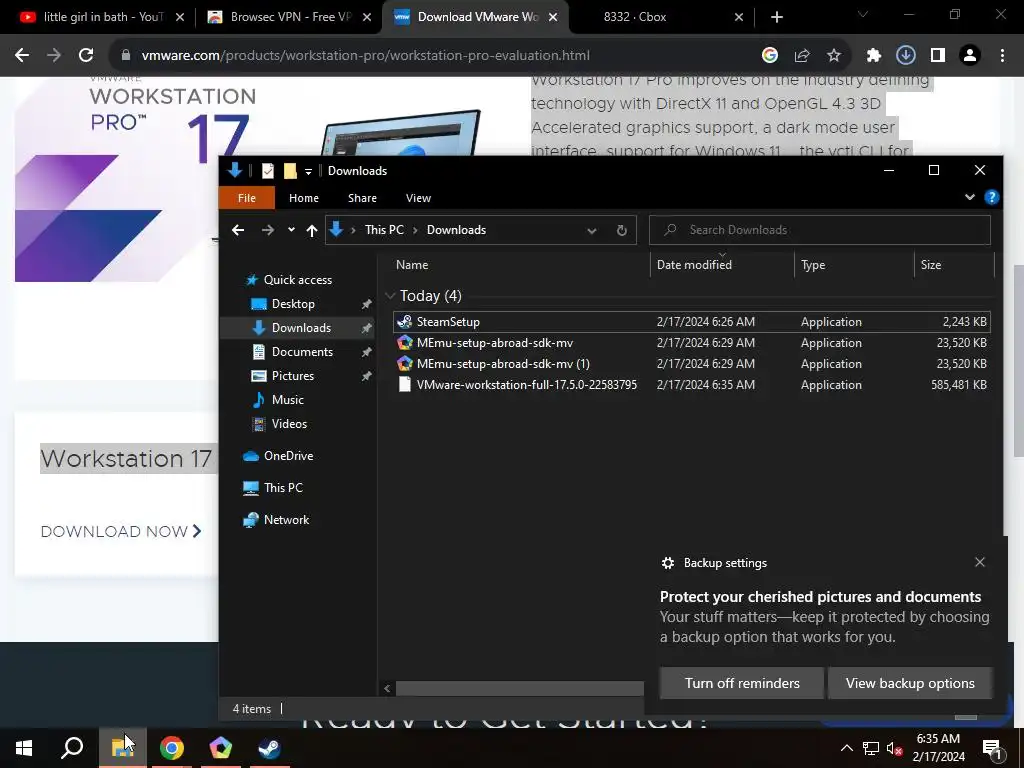Click the horizontal scrollbar in Explorer
The height and width of the screenshot is (768, 1024).
[x=519, y=688]
